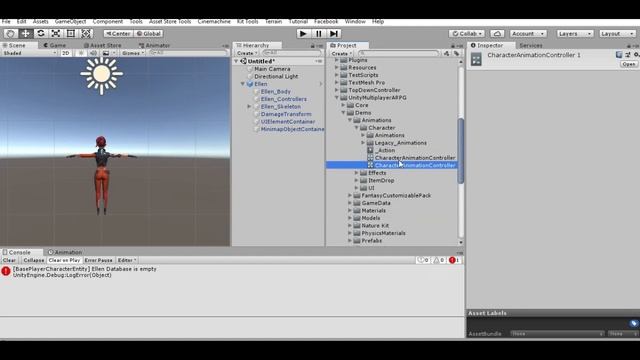Select Directional Light in Hierarchy

(x=276, y=76)
